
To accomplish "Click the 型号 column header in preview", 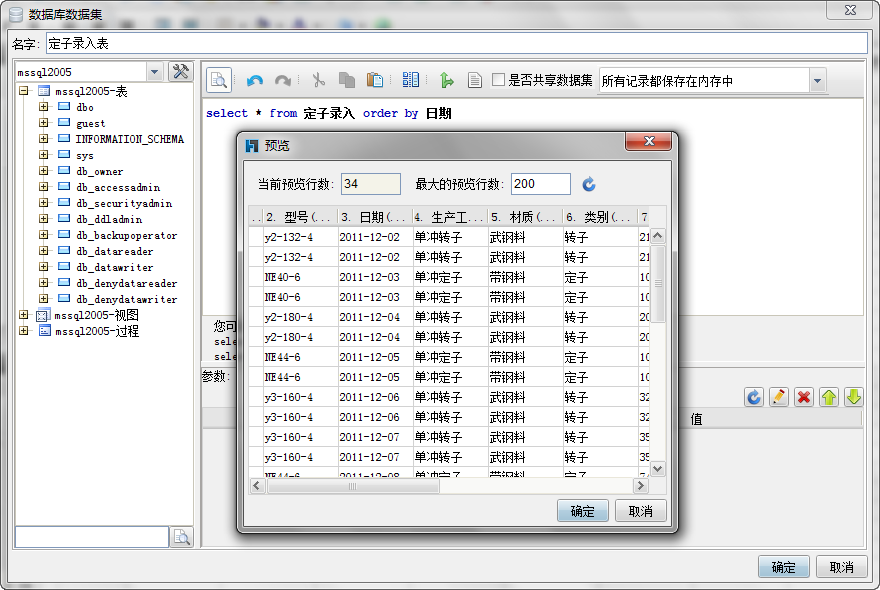I will (x=300, y=217).
